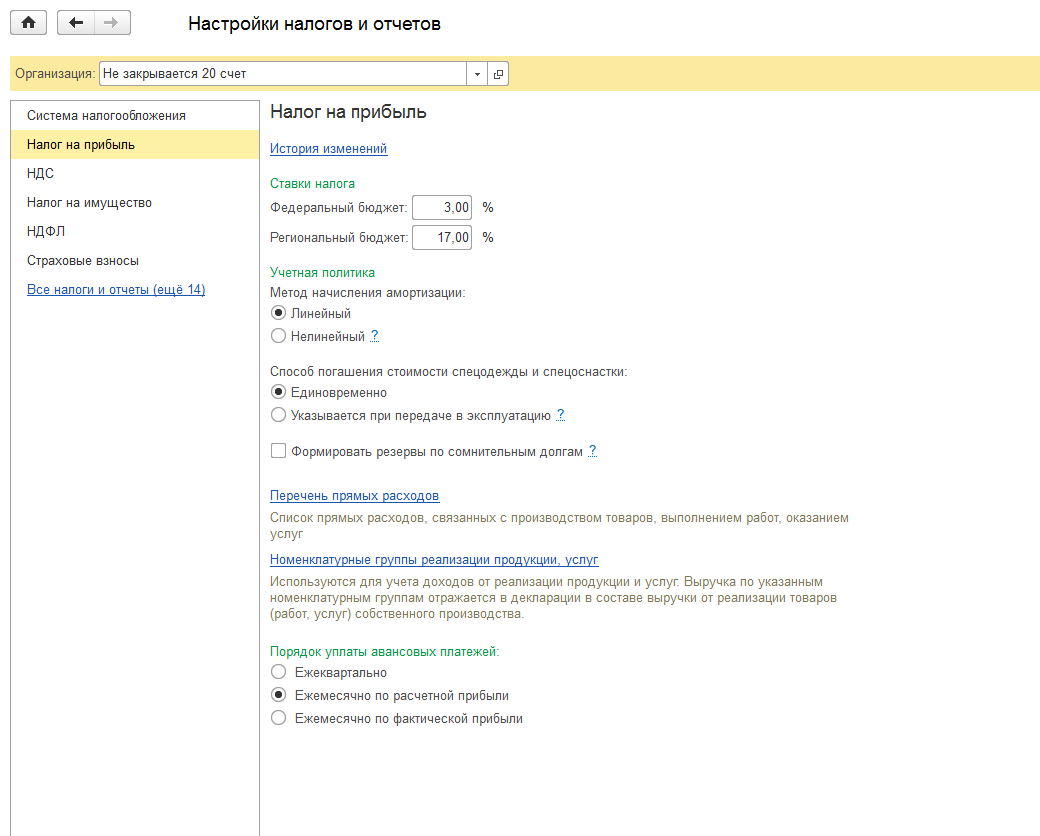Click the Федеральный бюджет rate field
1040x836 pixels.
(x=442, y=208)
